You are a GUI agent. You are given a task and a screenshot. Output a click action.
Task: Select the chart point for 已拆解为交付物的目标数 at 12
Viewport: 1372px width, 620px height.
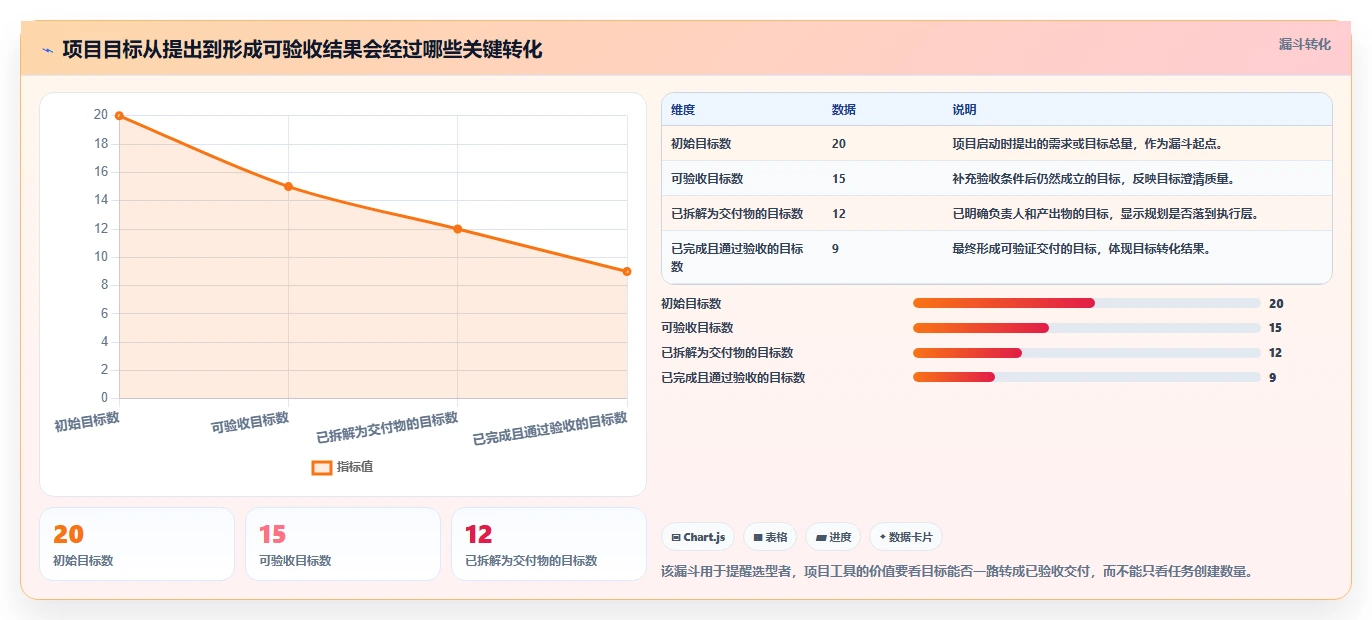pos(457,229)
